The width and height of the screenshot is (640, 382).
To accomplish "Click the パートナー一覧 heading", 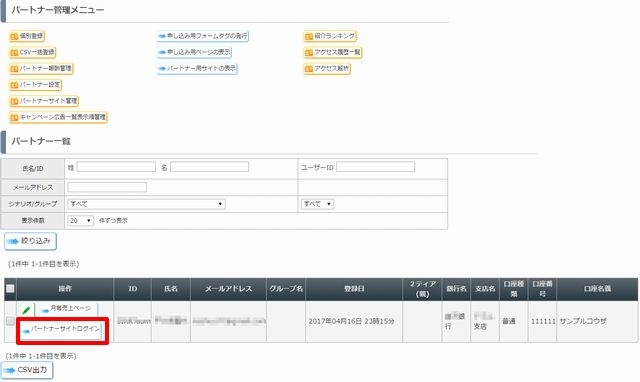I will (41, 142).
